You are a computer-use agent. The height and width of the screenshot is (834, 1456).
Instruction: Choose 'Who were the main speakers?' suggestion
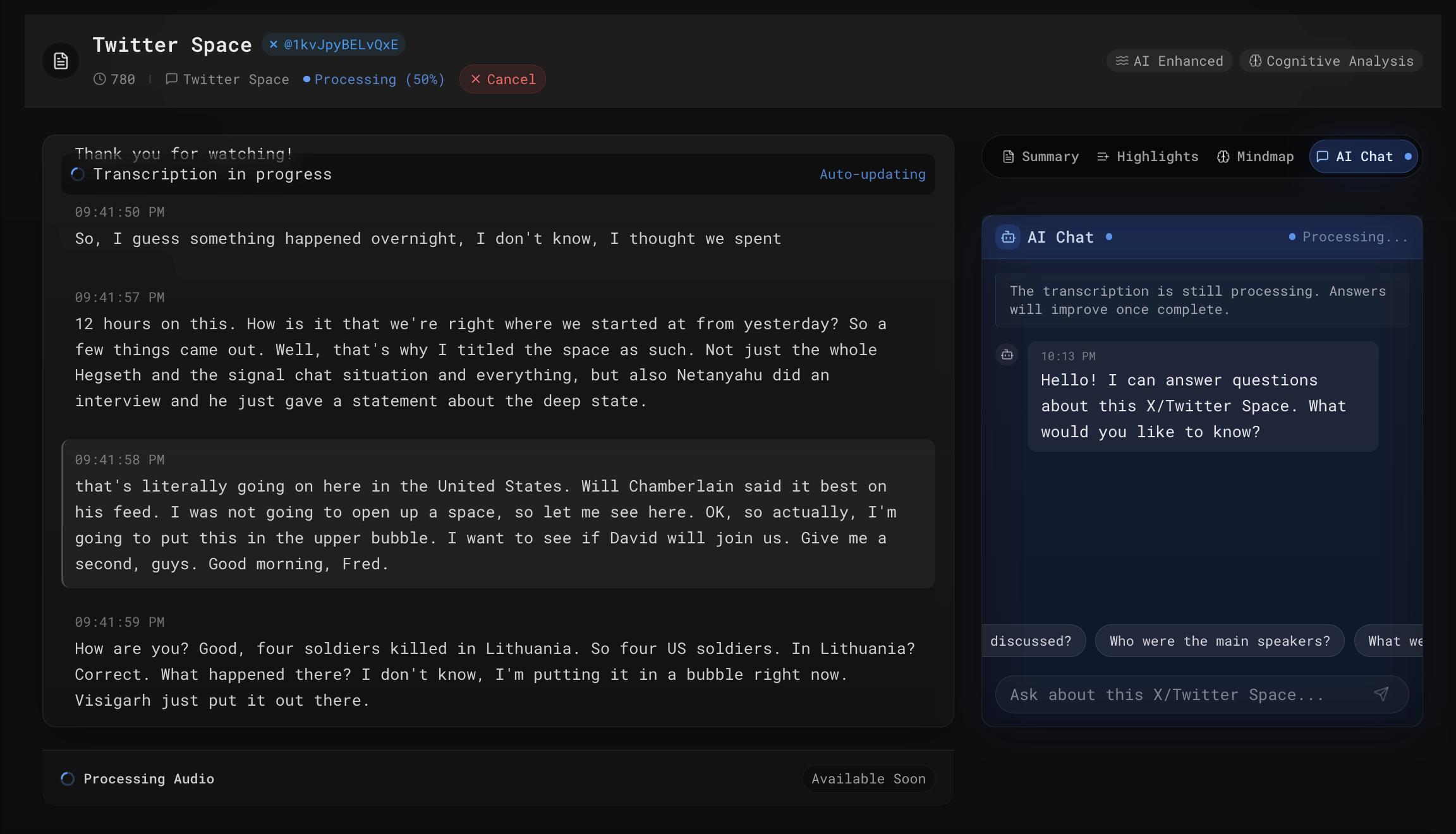click(1219, 641)
